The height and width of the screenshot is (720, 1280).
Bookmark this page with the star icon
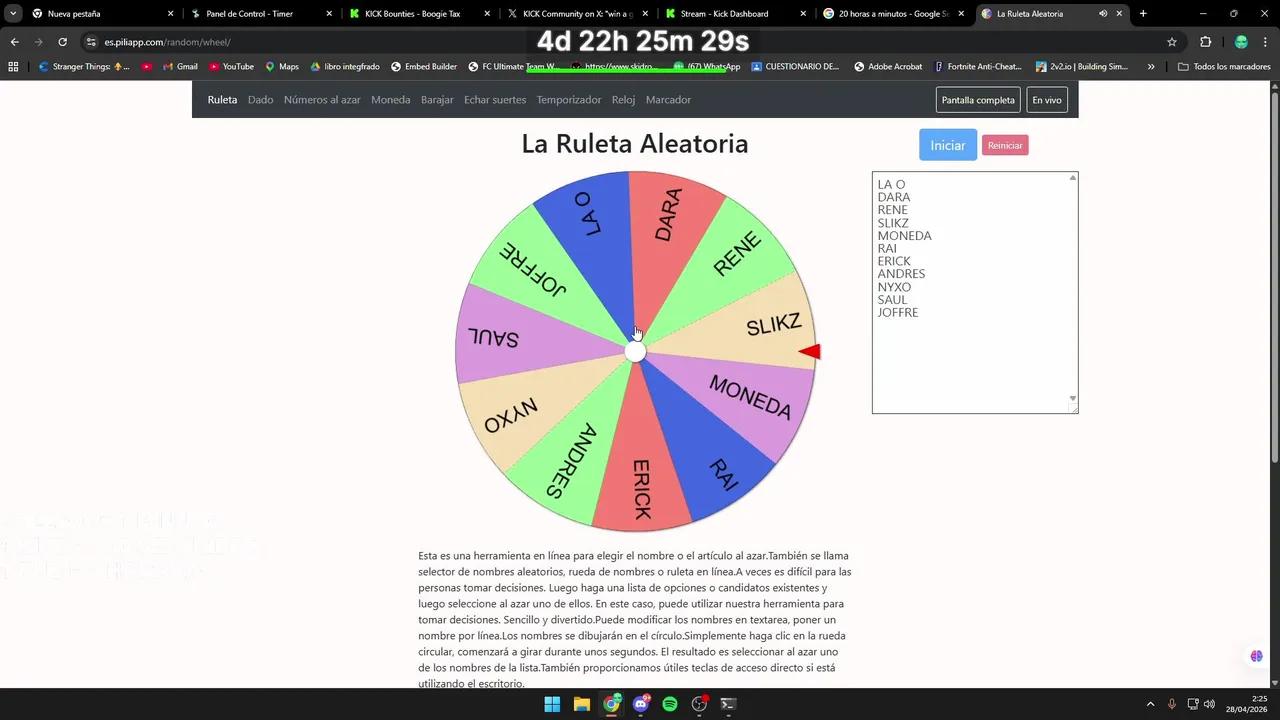click(x=1172, y=42)
